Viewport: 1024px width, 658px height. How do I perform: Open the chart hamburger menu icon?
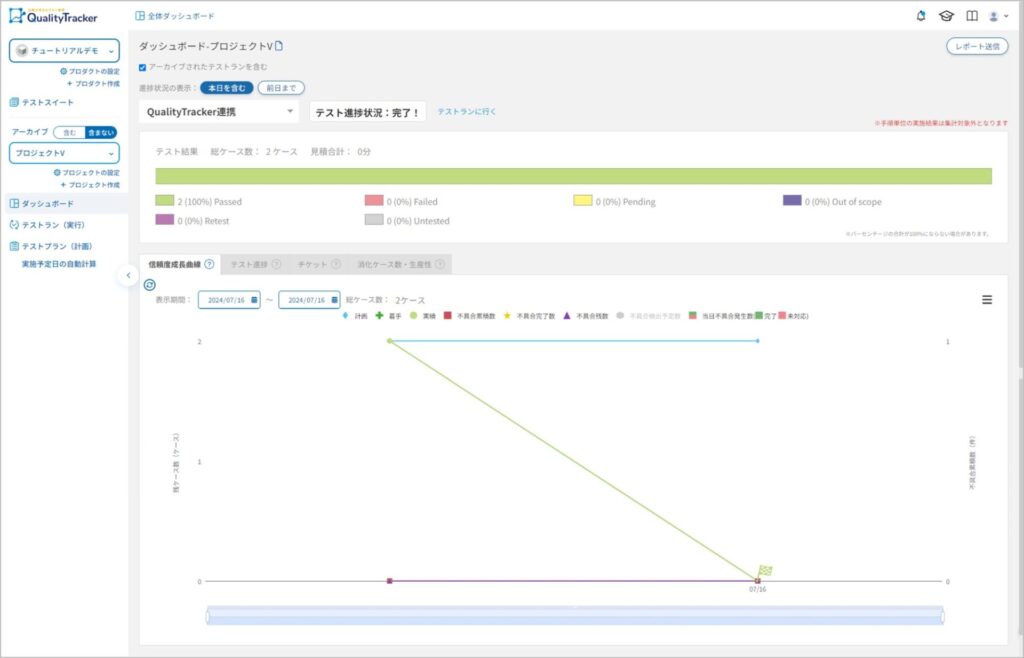(x=987, y=299)
